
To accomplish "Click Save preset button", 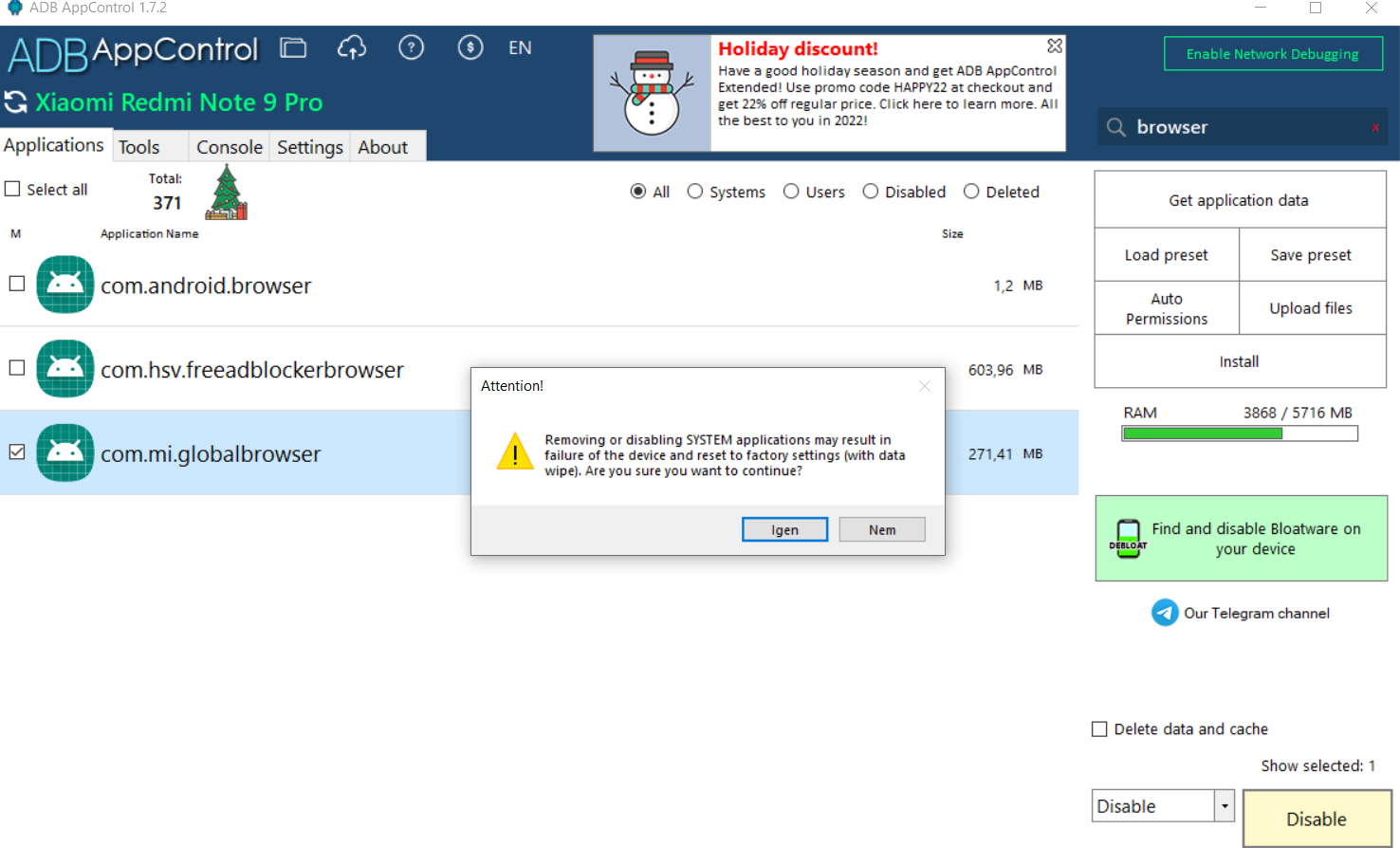I will (x=1312, y=255).
